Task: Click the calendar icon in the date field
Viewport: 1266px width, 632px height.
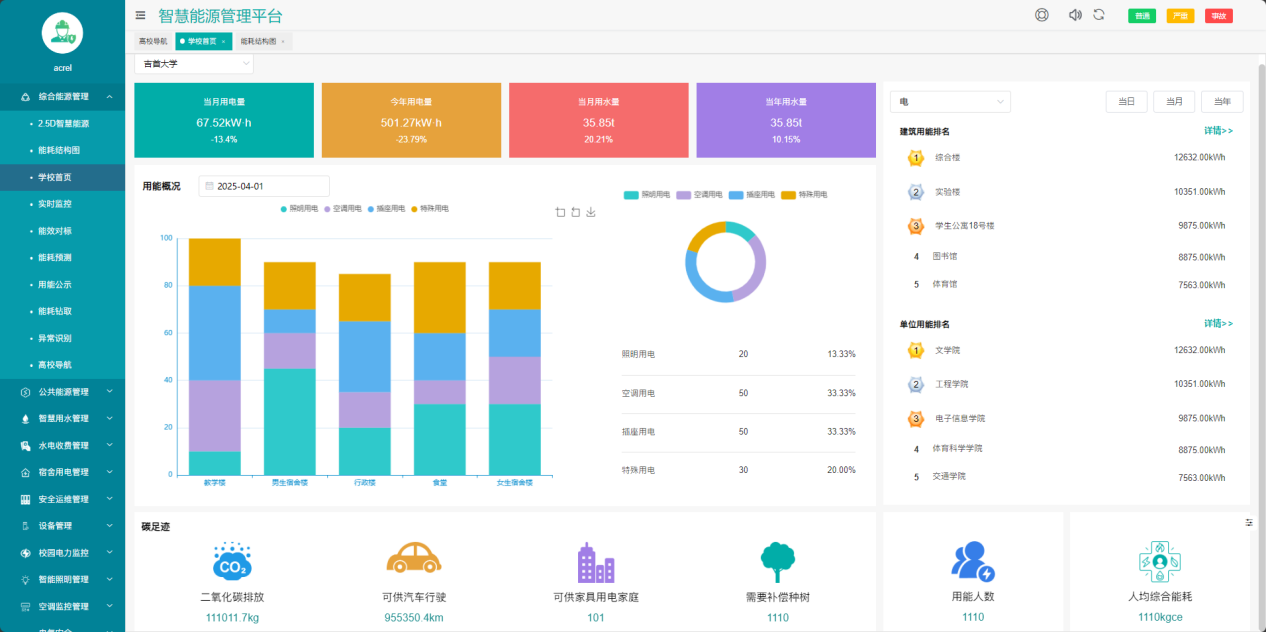Action: click(209, 186)
